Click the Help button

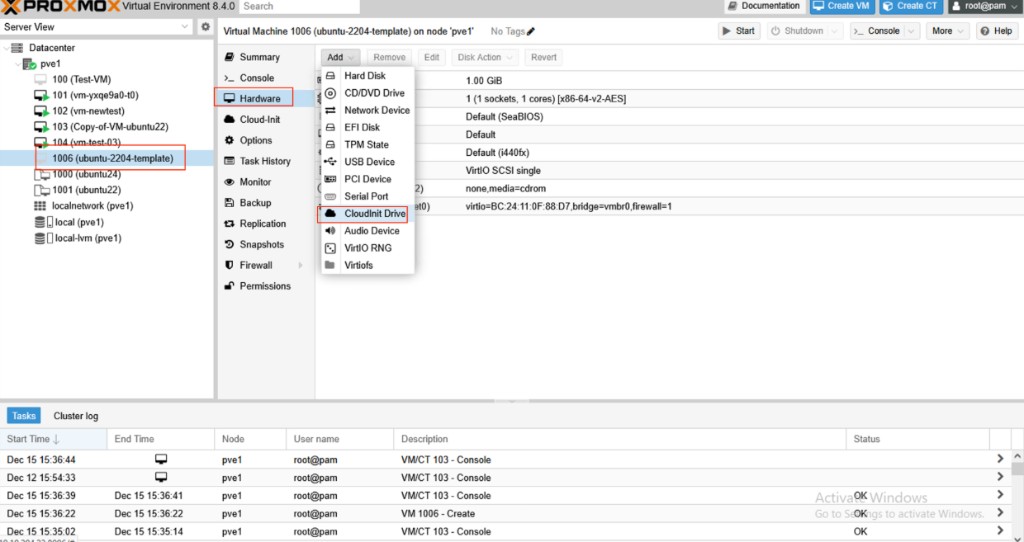point(996,31)
